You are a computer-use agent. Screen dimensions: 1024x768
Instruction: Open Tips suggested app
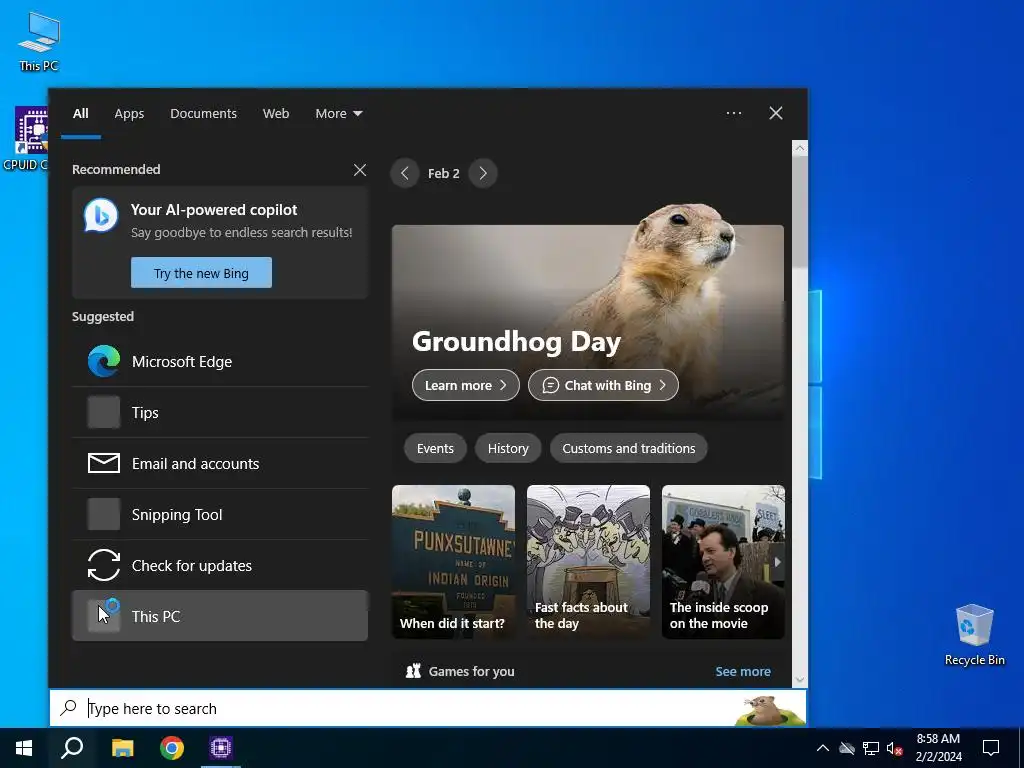coord(220,412)
